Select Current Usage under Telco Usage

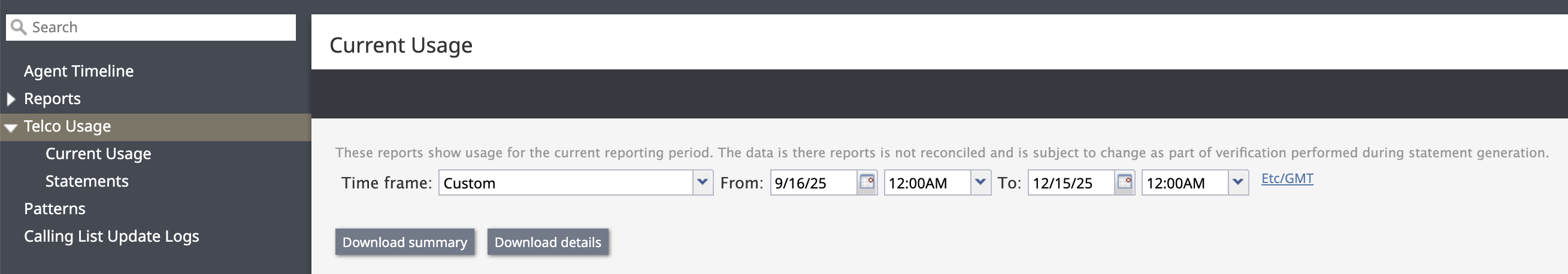[x=98, y=154]
